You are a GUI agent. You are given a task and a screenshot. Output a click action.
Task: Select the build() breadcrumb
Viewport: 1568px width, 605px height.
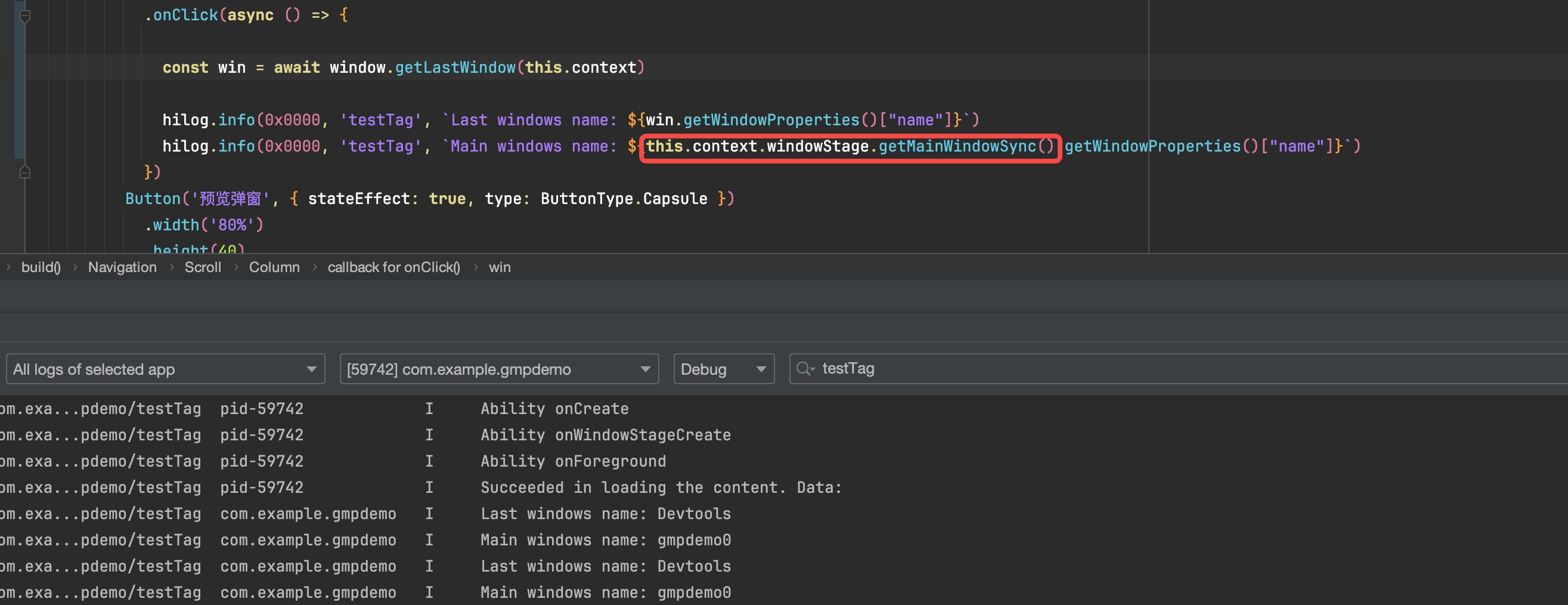point(41,267)
